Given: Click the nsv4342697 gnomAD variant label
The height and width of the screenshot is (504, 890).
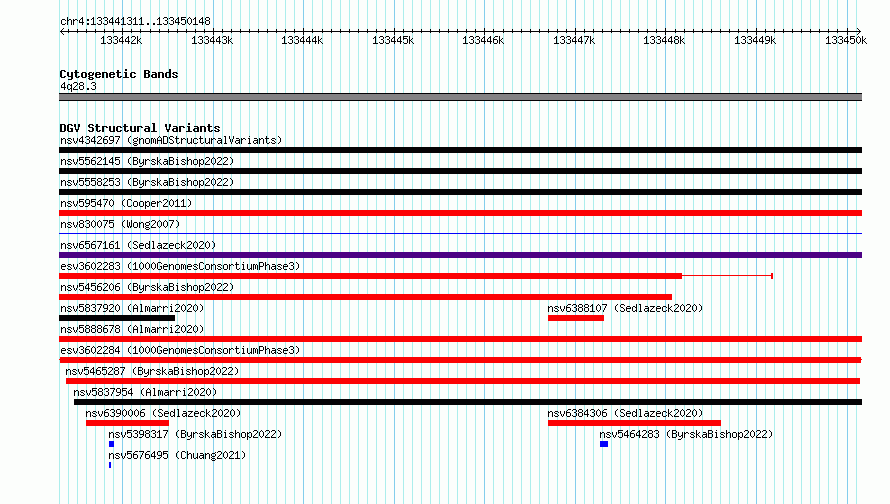Looking at the screenshot, I should (x=171, y=140).
